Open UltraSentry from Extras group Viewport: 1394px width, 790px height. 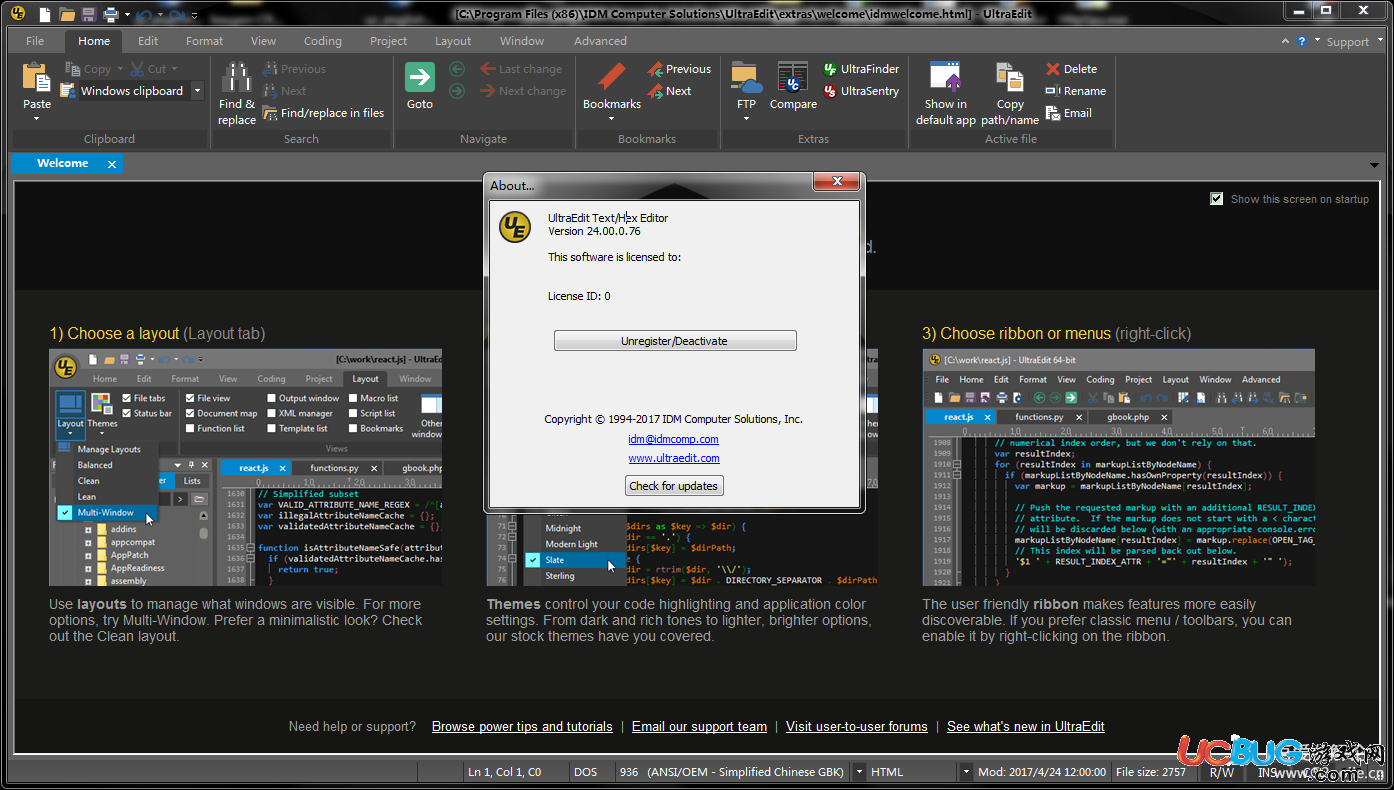click(x=861, y=91)
